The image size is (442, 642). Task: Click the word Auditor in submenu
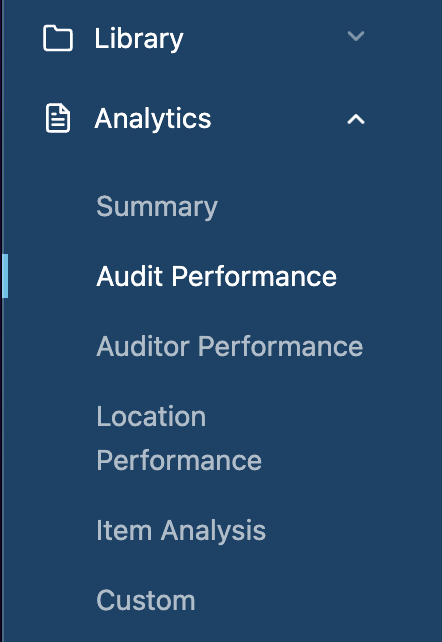[x=143, y=346]
